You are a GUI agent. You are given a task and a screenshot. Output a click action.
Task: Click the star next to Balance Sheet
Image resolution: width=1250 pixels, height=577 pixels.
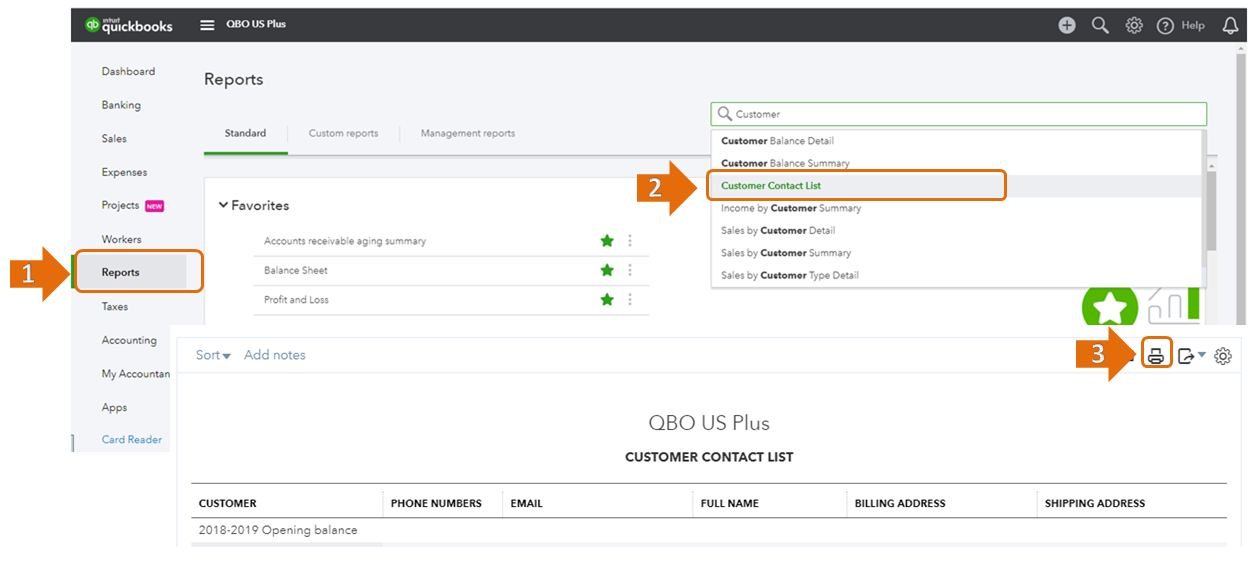[x=607, y=270]
